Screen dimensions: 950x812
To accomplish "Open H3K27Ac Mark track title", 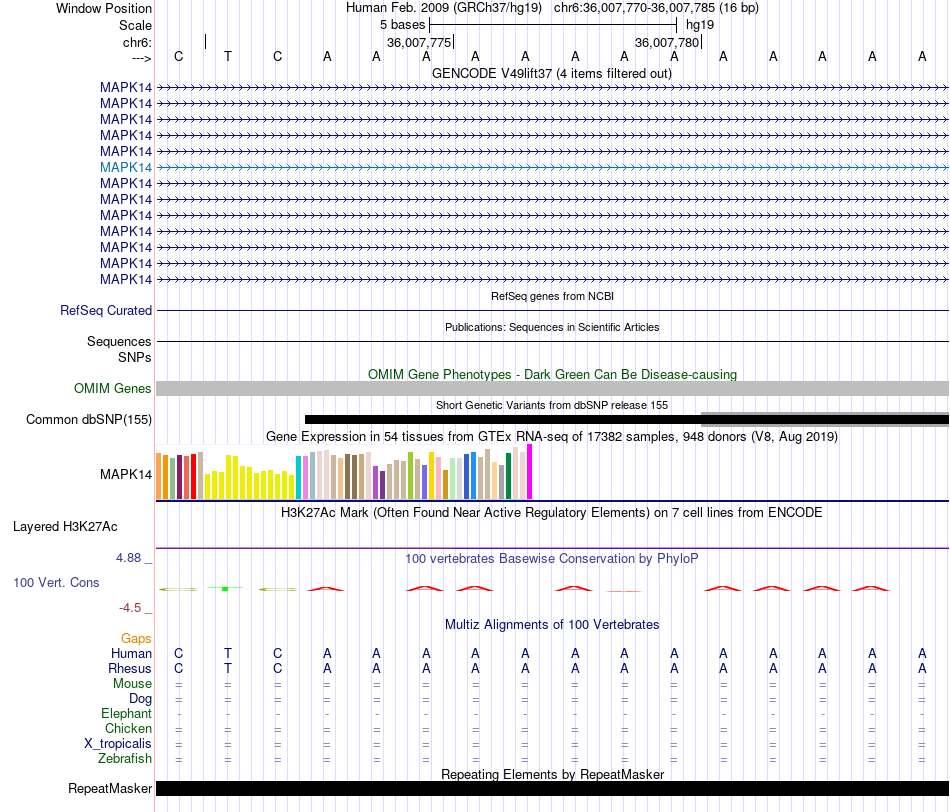I will point(552,513).
